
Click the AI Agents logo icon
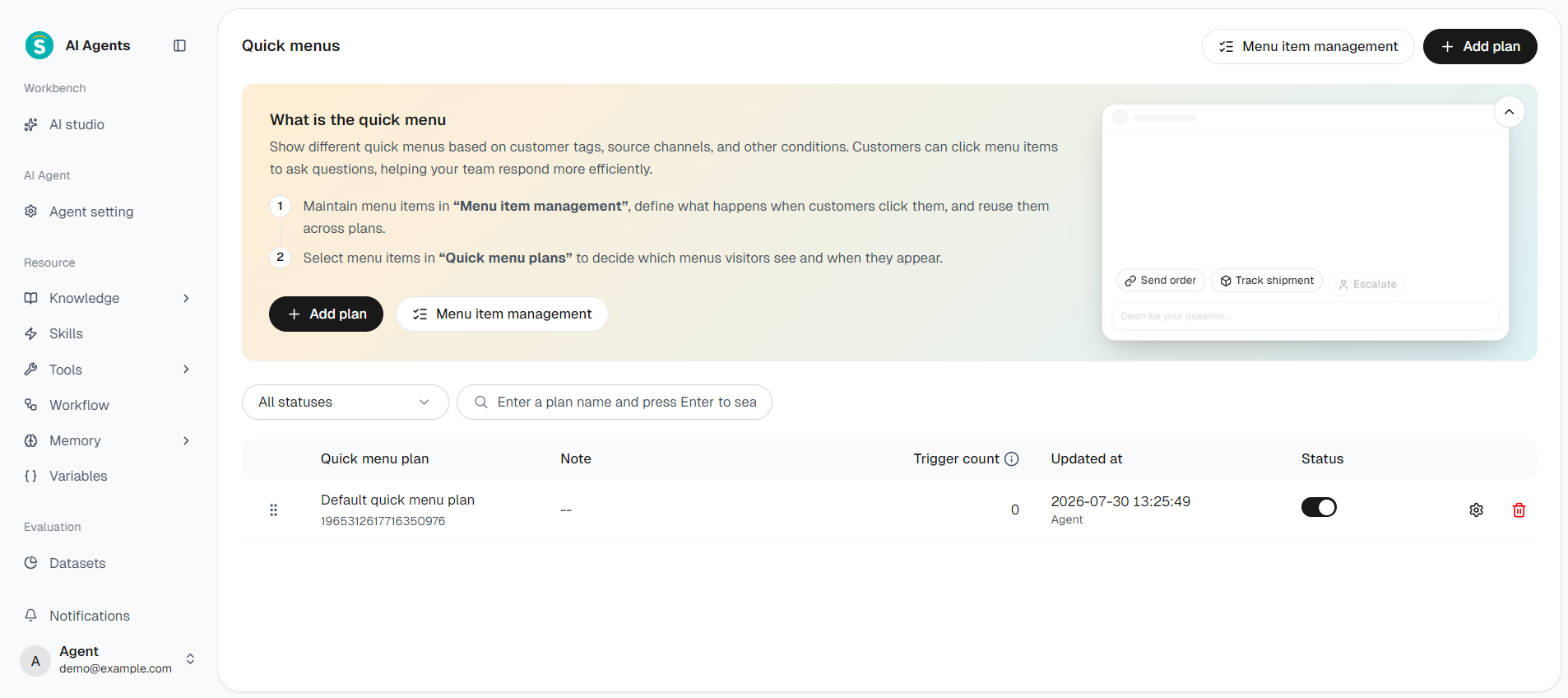39,45
